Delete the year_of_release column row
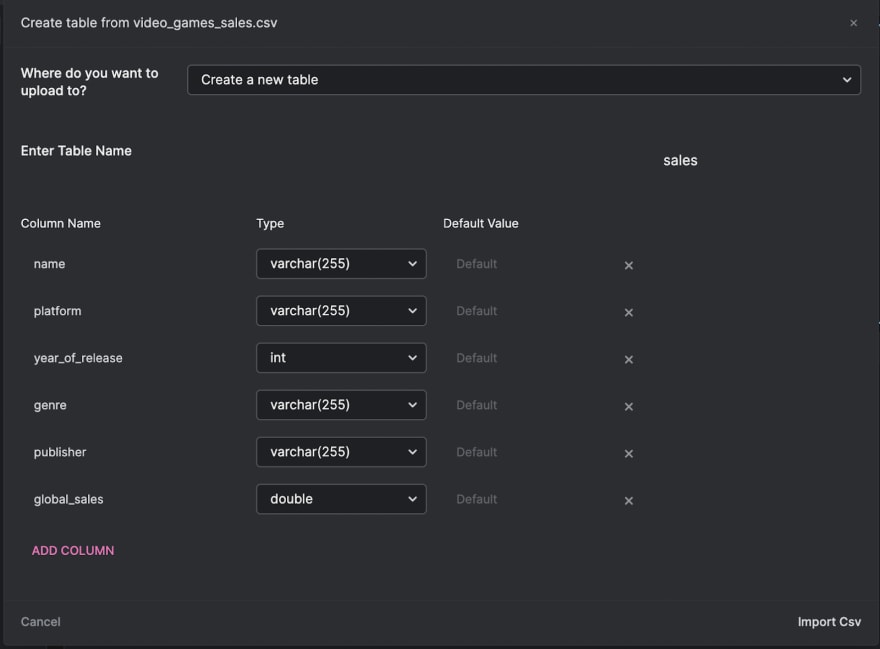Screen dimensions: 880x649 pyautogui.click(x=629, y=360)
